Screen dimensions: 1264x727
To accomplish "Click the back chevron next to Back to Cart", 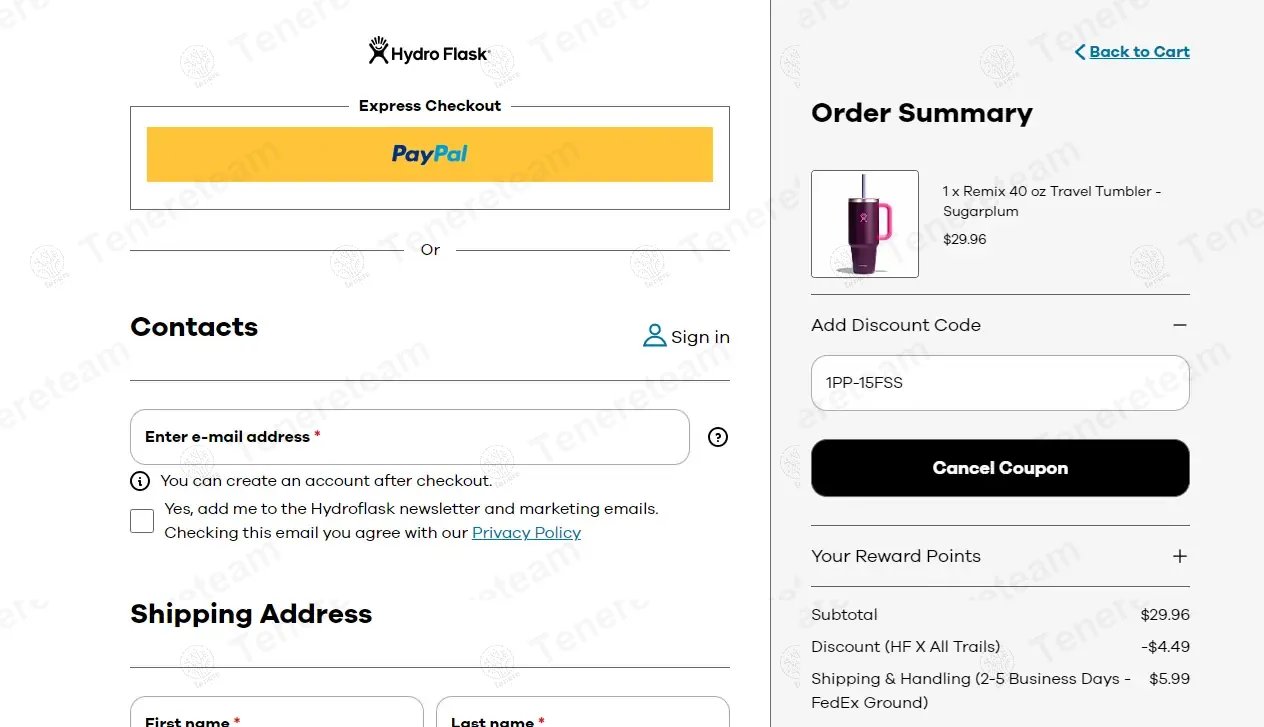I will 1080,52.
